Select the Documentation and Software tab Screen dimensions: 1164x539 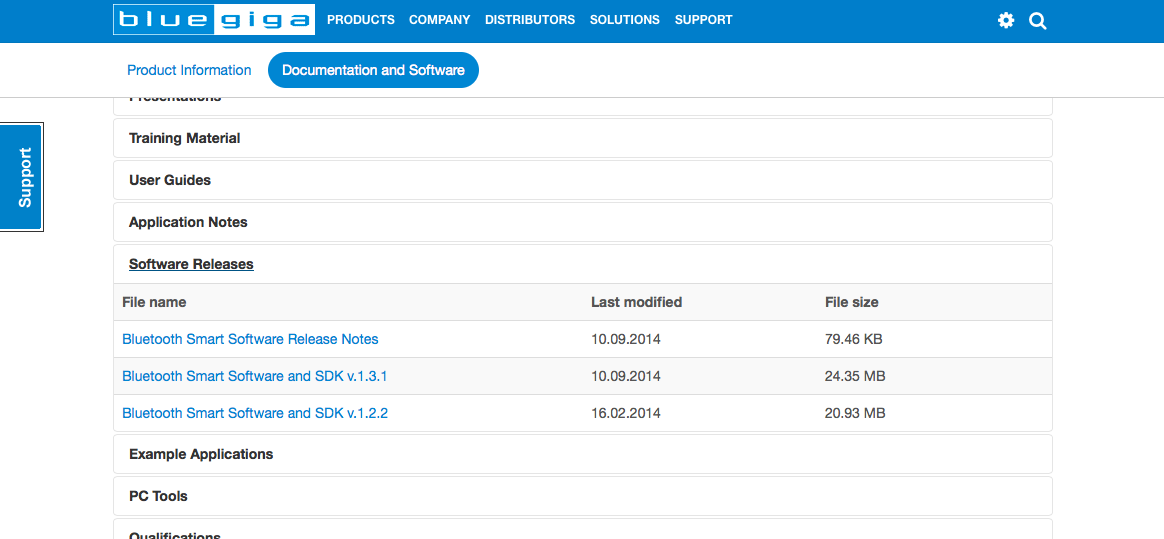click(373, 70)
